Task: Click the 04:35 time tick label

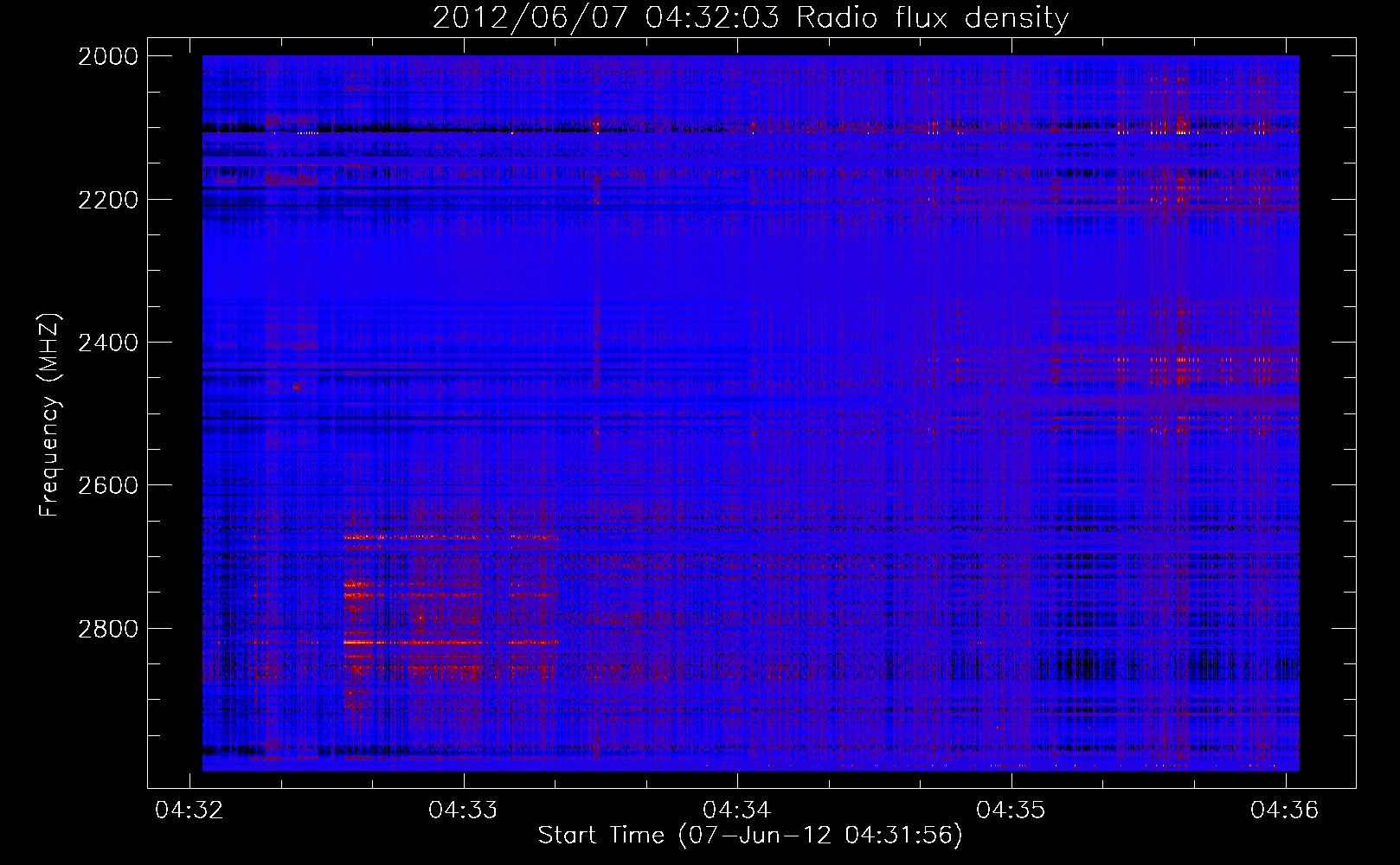Action: tap(1011, 810)
